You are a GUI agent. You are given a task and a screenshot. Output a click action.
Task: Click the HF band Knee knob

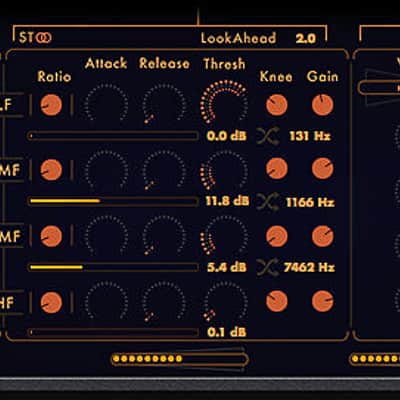coord(277,301)
